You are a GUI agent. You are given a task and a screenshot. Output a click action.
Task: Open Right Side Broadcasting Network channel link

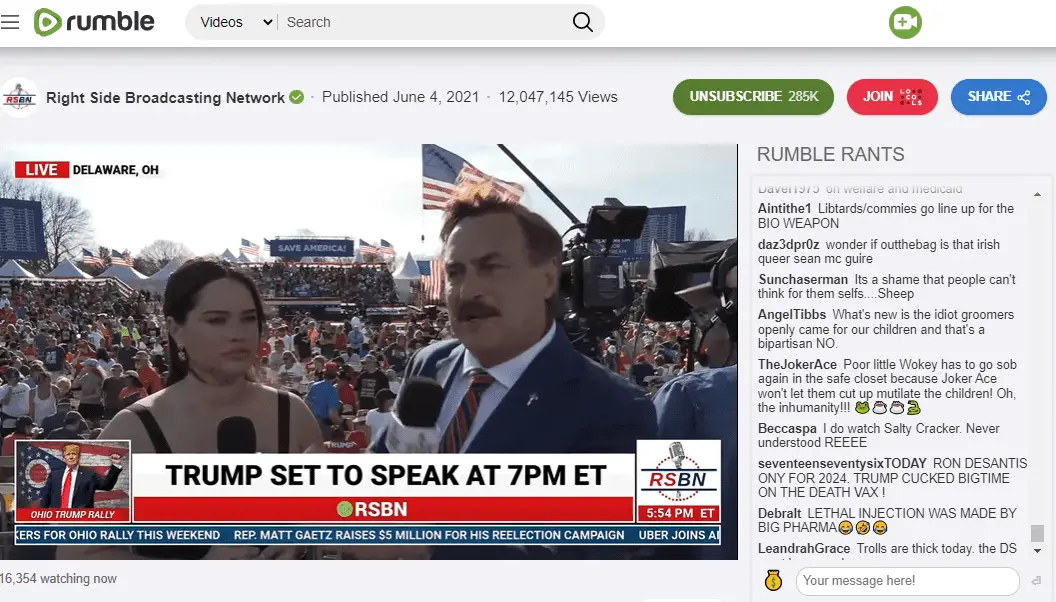pyautogui.click(x=165, y=97)
